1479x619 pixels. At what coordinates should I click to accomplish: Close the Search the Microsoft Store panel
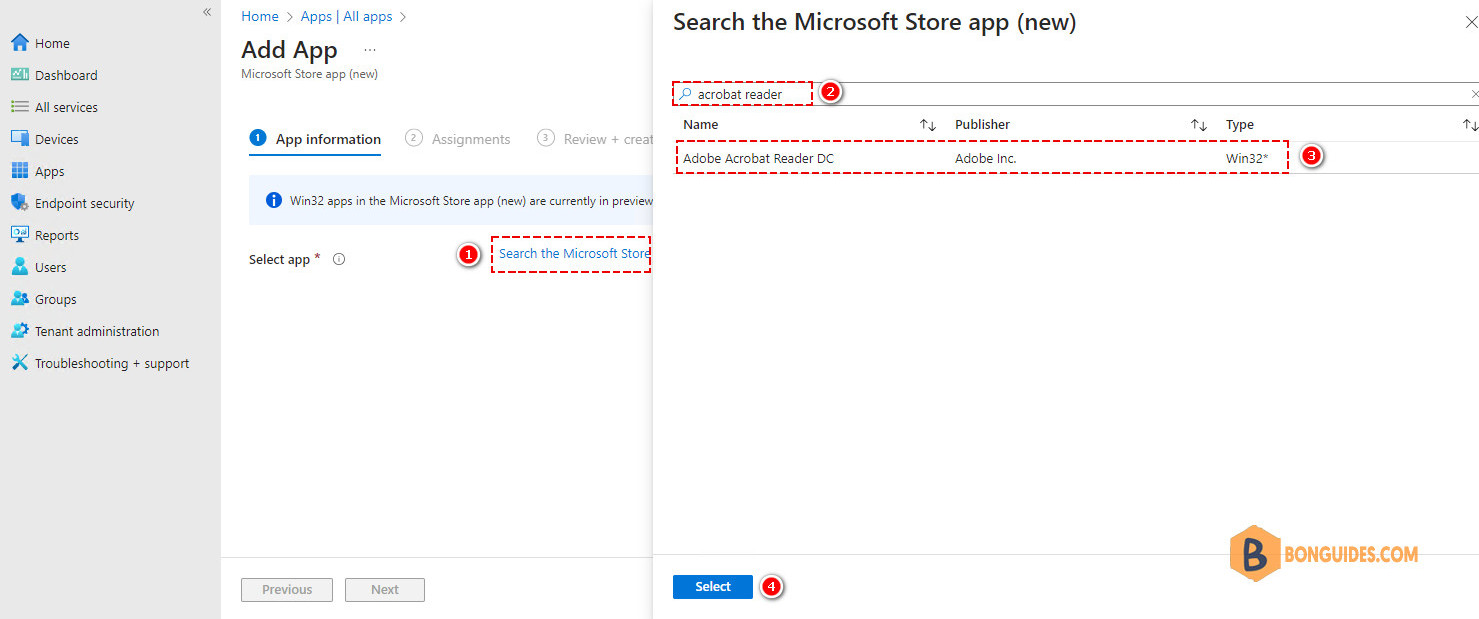1471,22
